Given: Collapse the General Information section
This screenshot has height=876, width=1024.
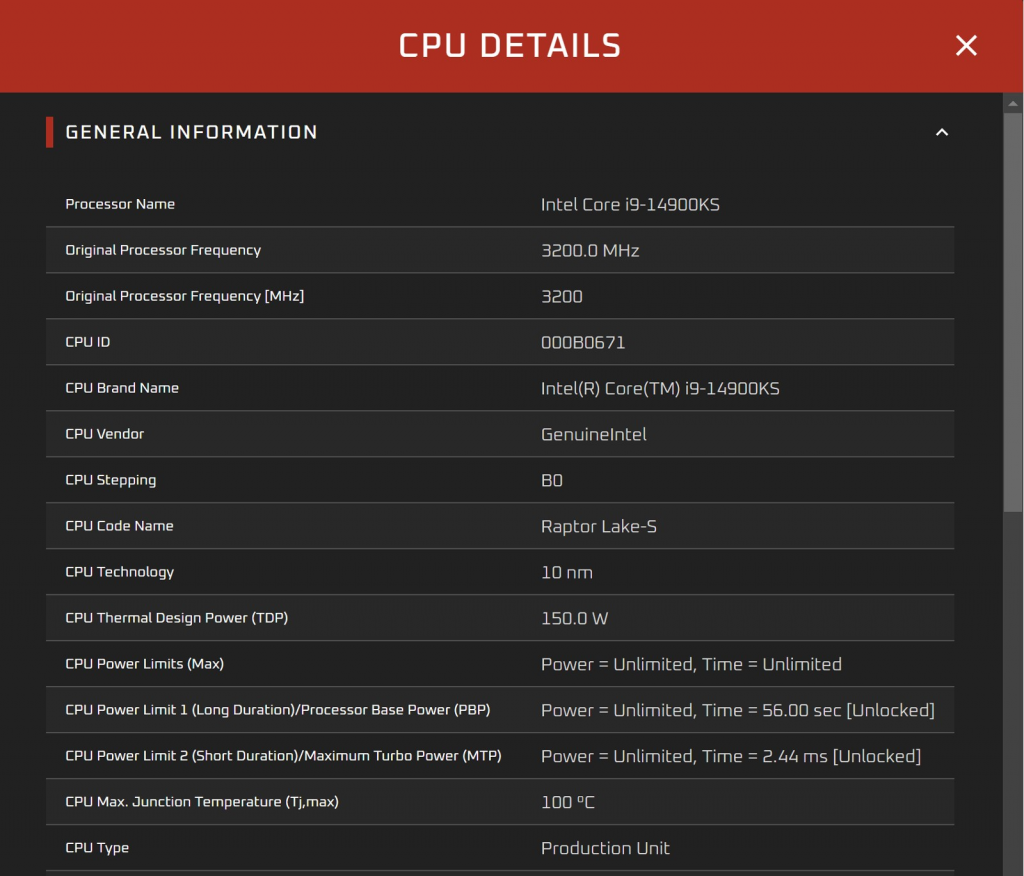Looking at the screenshot, I should (942, 133).
